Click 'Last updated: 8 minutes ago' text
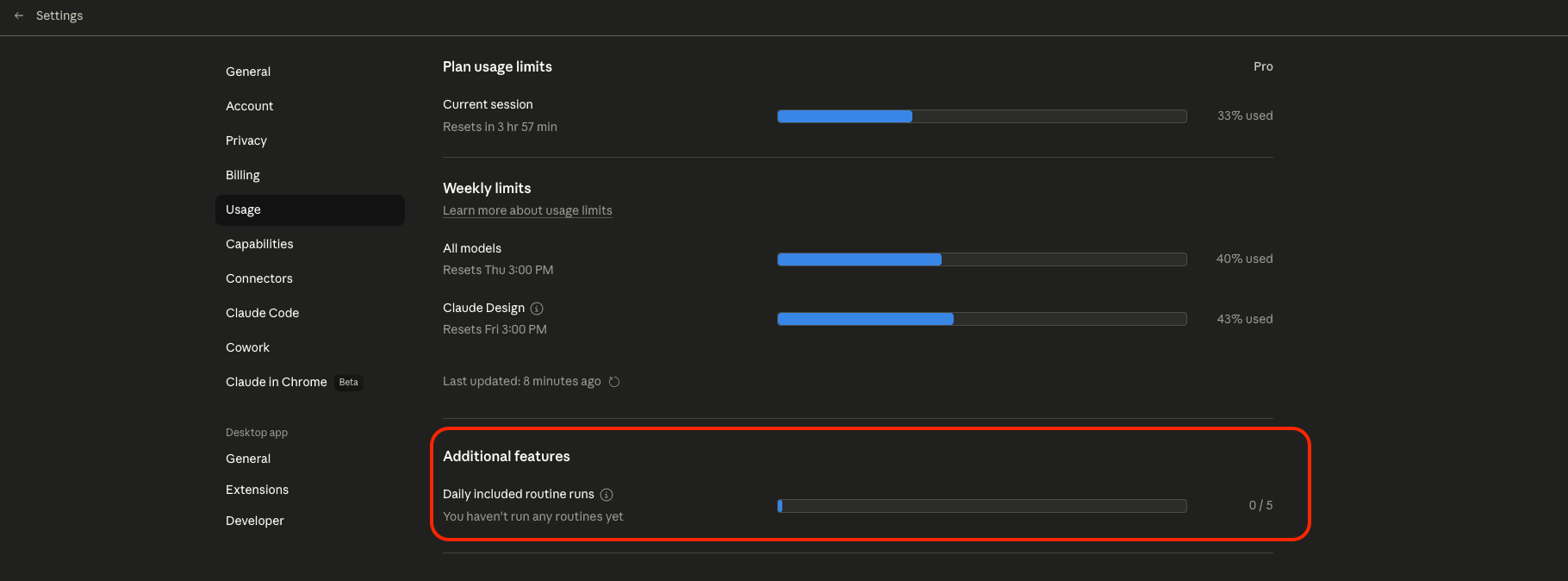 click(x=522, y=381)
